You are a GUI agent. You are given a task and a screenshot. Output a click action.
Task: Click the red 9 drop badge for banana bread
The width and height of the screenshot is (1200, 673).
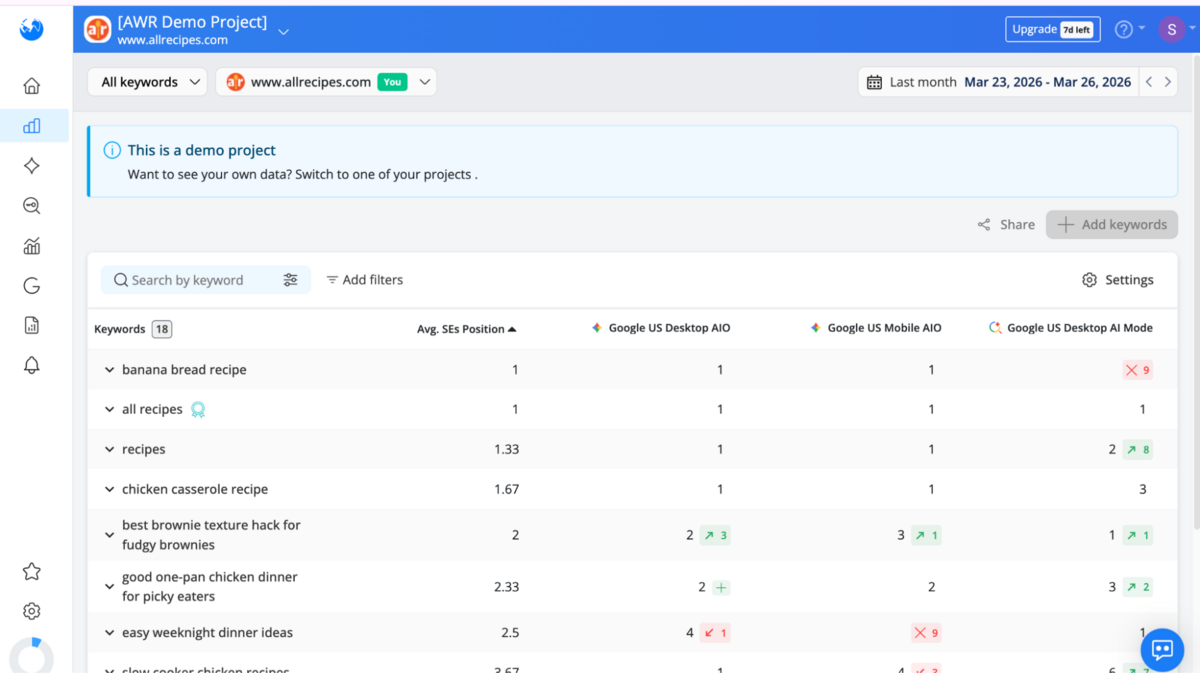point(1137,370)
